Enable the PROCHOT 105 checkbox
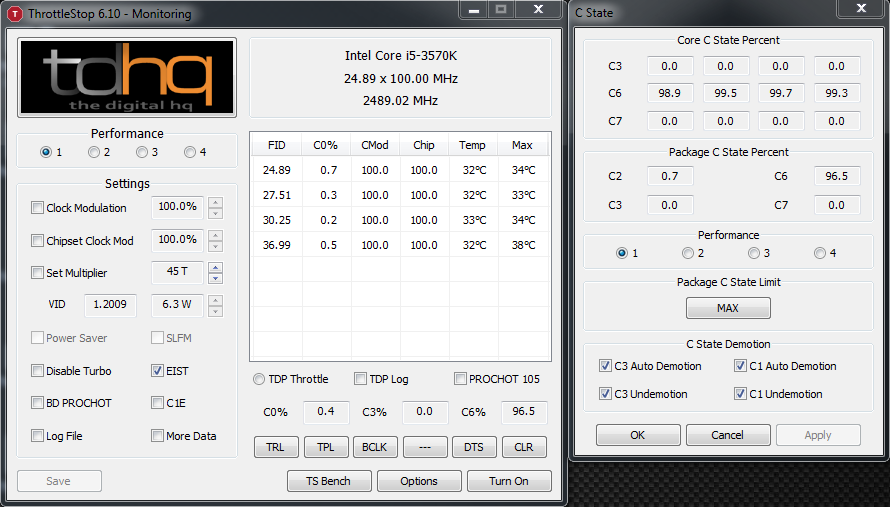 [x=460, y=379]
